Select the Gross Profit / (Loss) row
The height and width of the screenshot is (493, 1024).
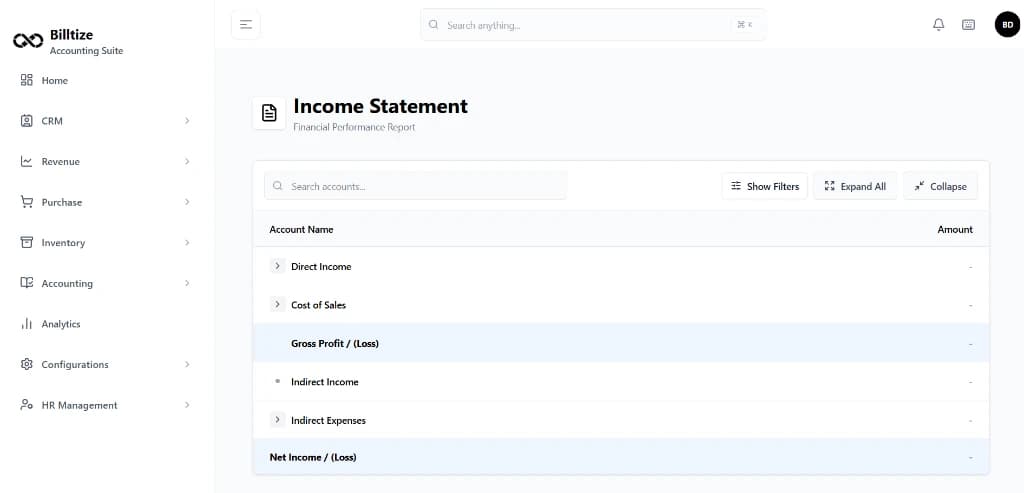[x=621, y=343]
